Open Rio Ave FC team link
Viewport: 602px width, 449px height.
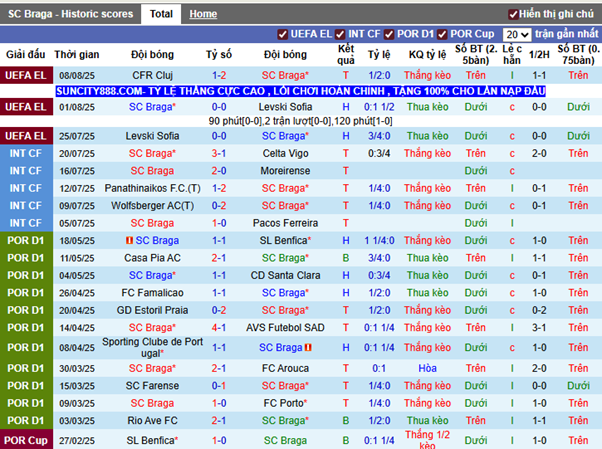click(152, 421)
